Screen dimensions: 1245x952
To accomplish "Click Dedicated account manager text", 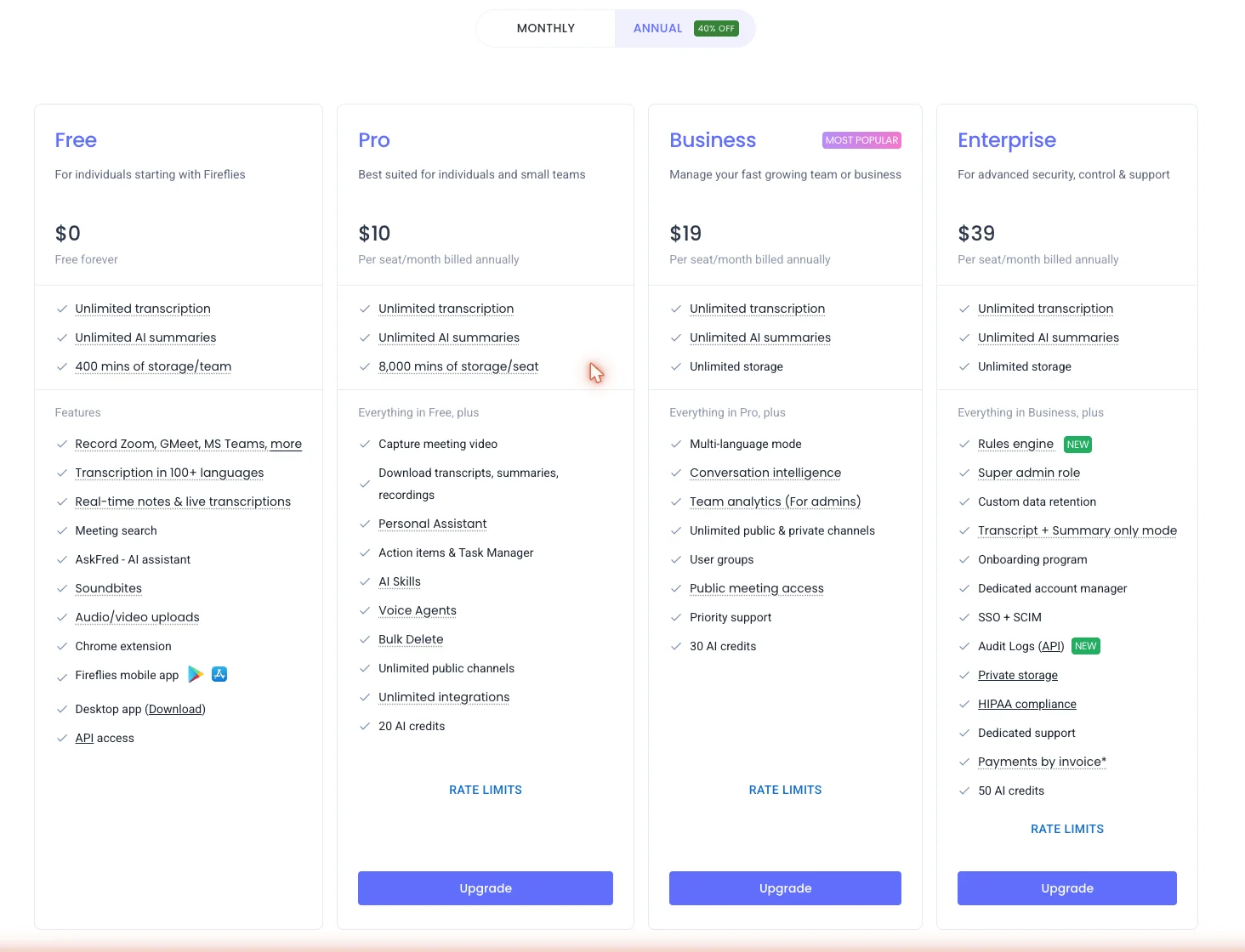I will tap(1052, 588).
